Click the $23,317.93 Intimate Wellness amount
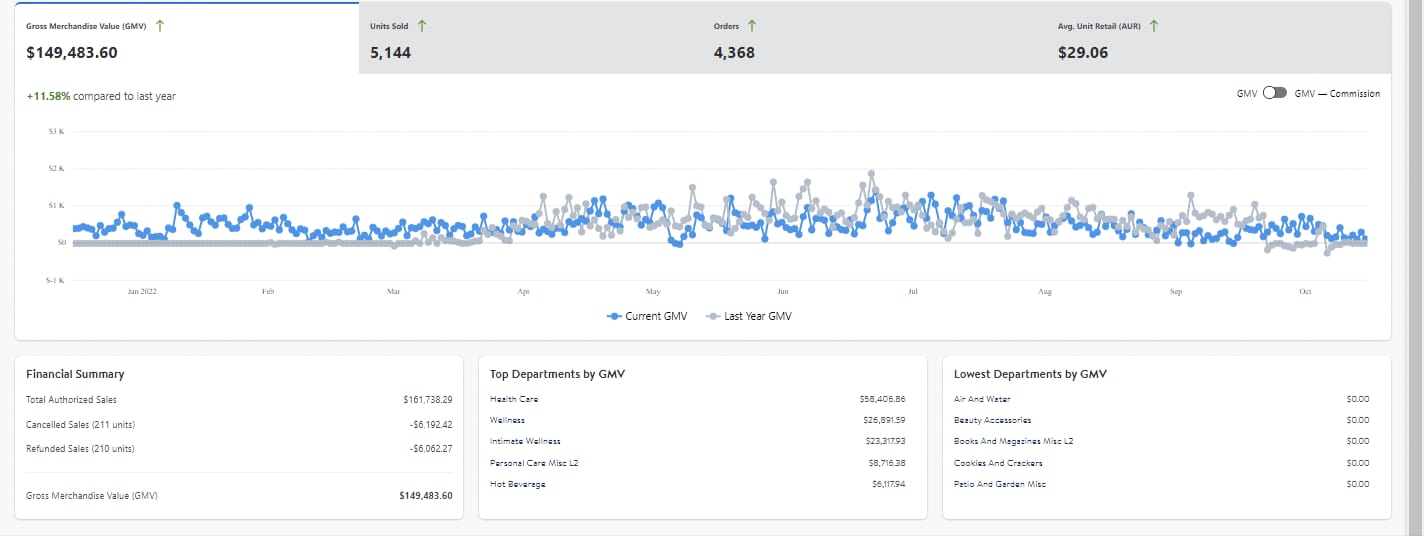1424x536 pixels. 885,441
